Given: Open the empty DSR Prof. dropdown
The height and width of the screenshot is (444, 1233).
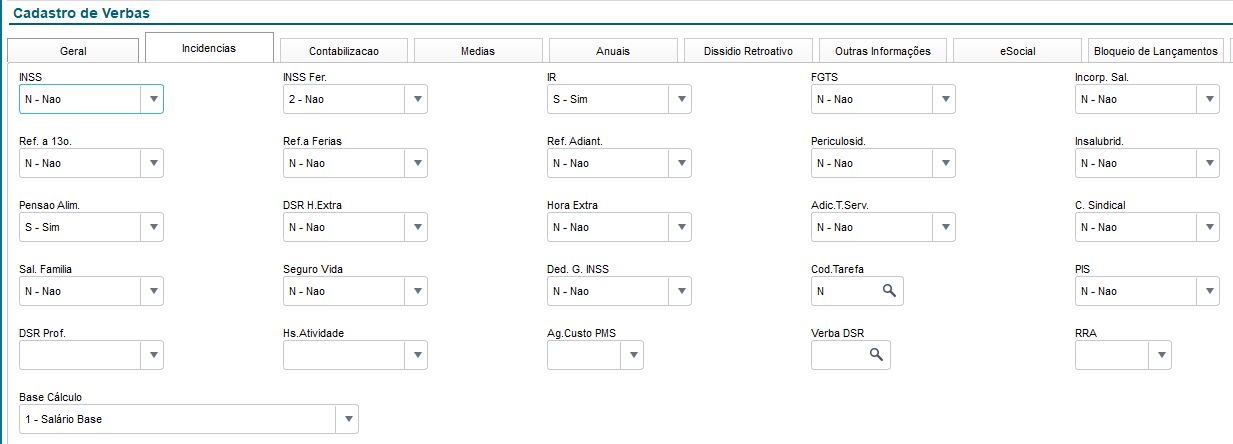Looking at the screenshot, I should click(152, 355).
